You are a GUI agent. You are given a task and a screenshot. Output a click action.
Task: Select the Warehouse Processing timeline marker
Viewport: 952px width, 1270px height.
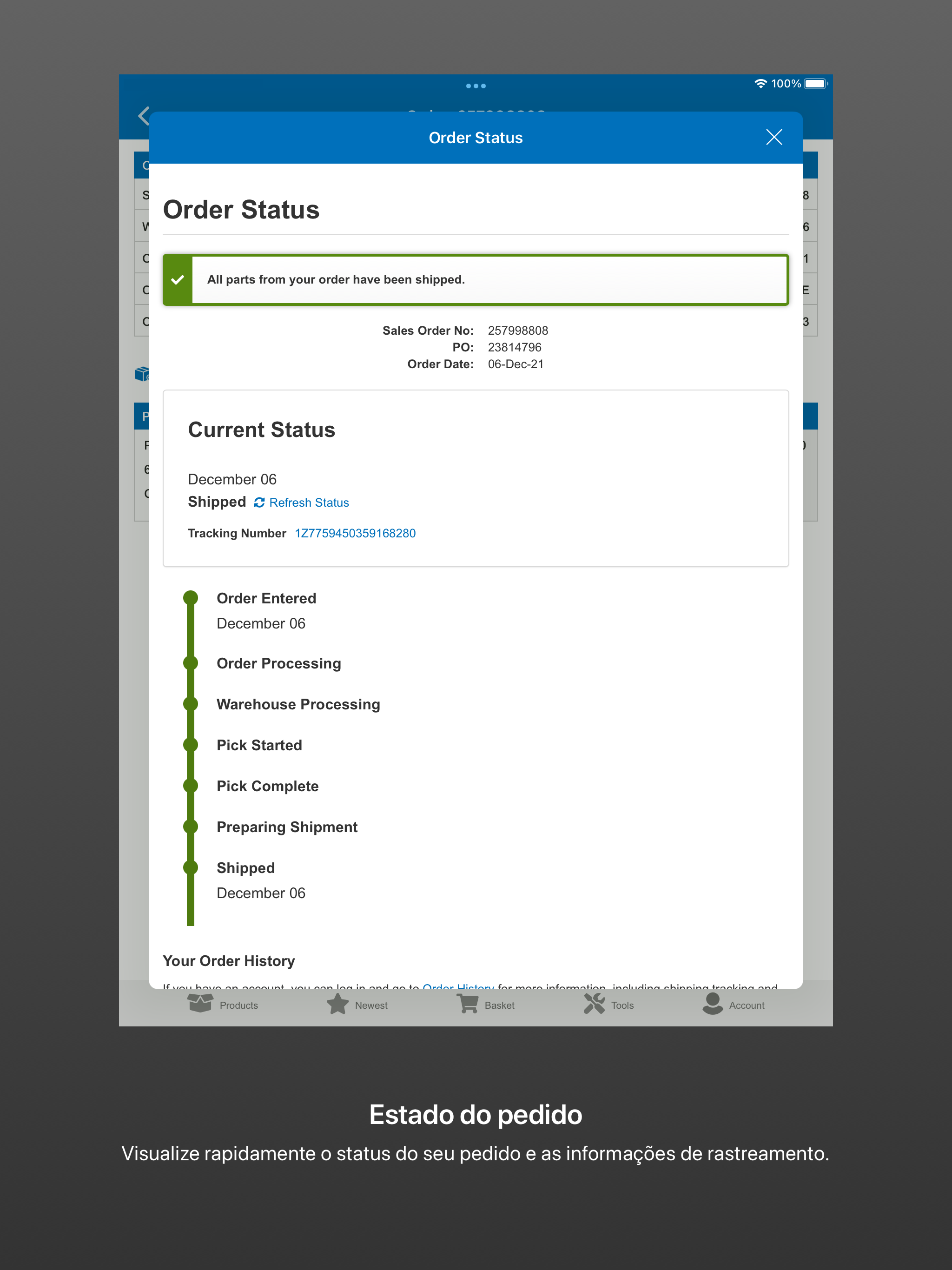(191, 704)
